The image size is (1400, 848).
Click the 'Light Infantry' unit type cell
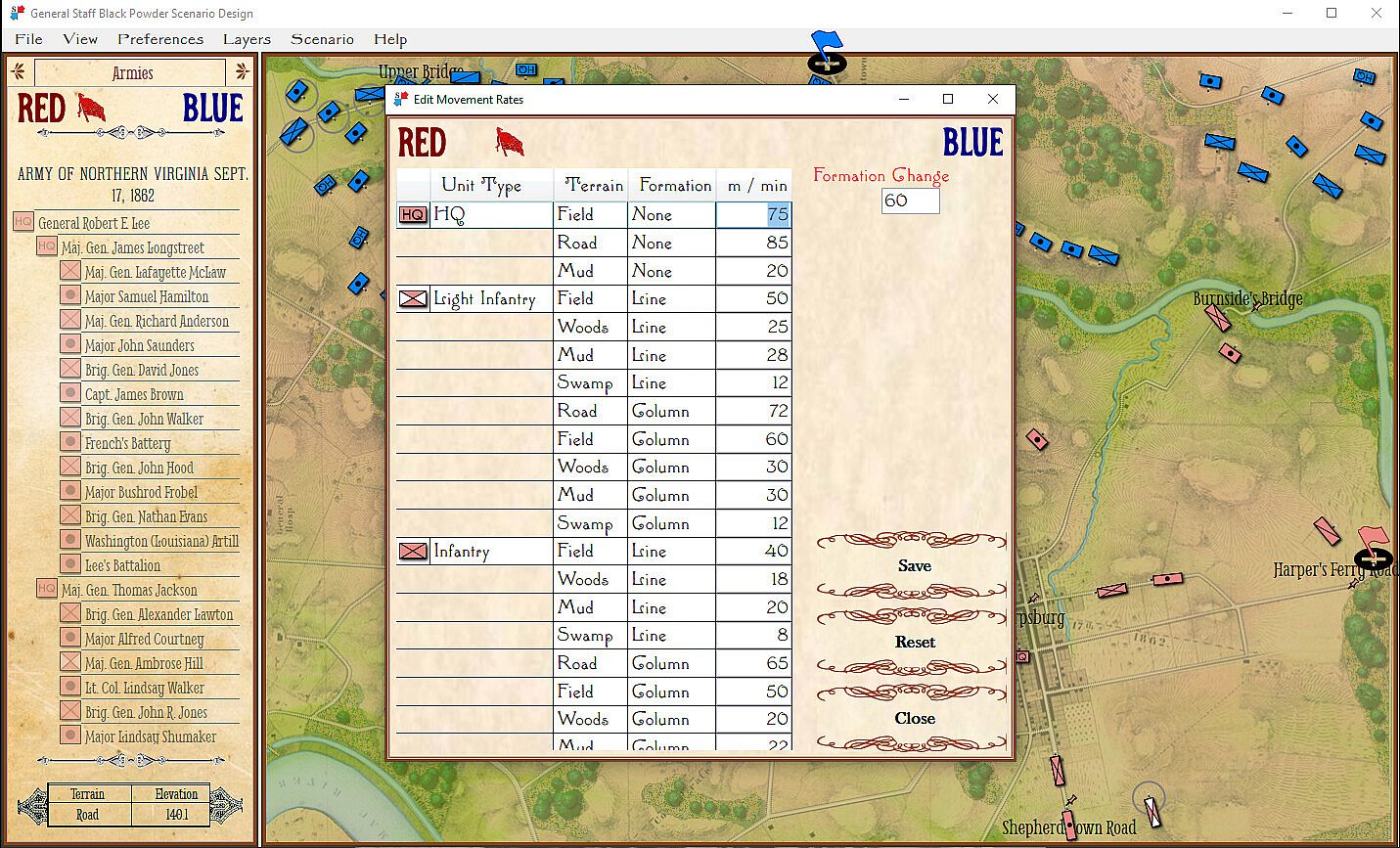(491, 299)
